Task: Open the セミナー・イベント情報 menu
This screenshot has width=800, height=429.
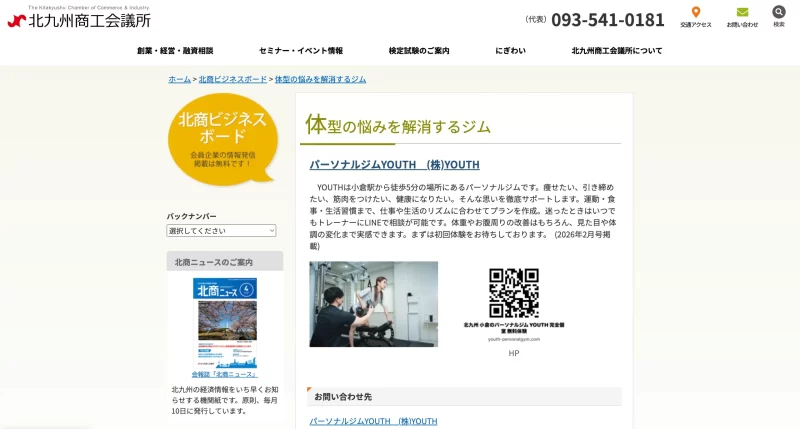Action: [x=301, y=51]
